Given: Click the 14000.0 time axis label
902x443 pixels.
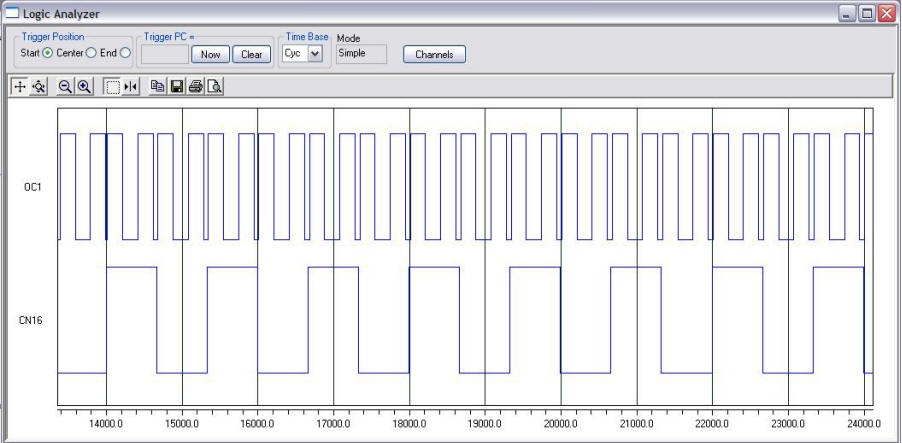Looking at the screenshot, I should [106, 424].
